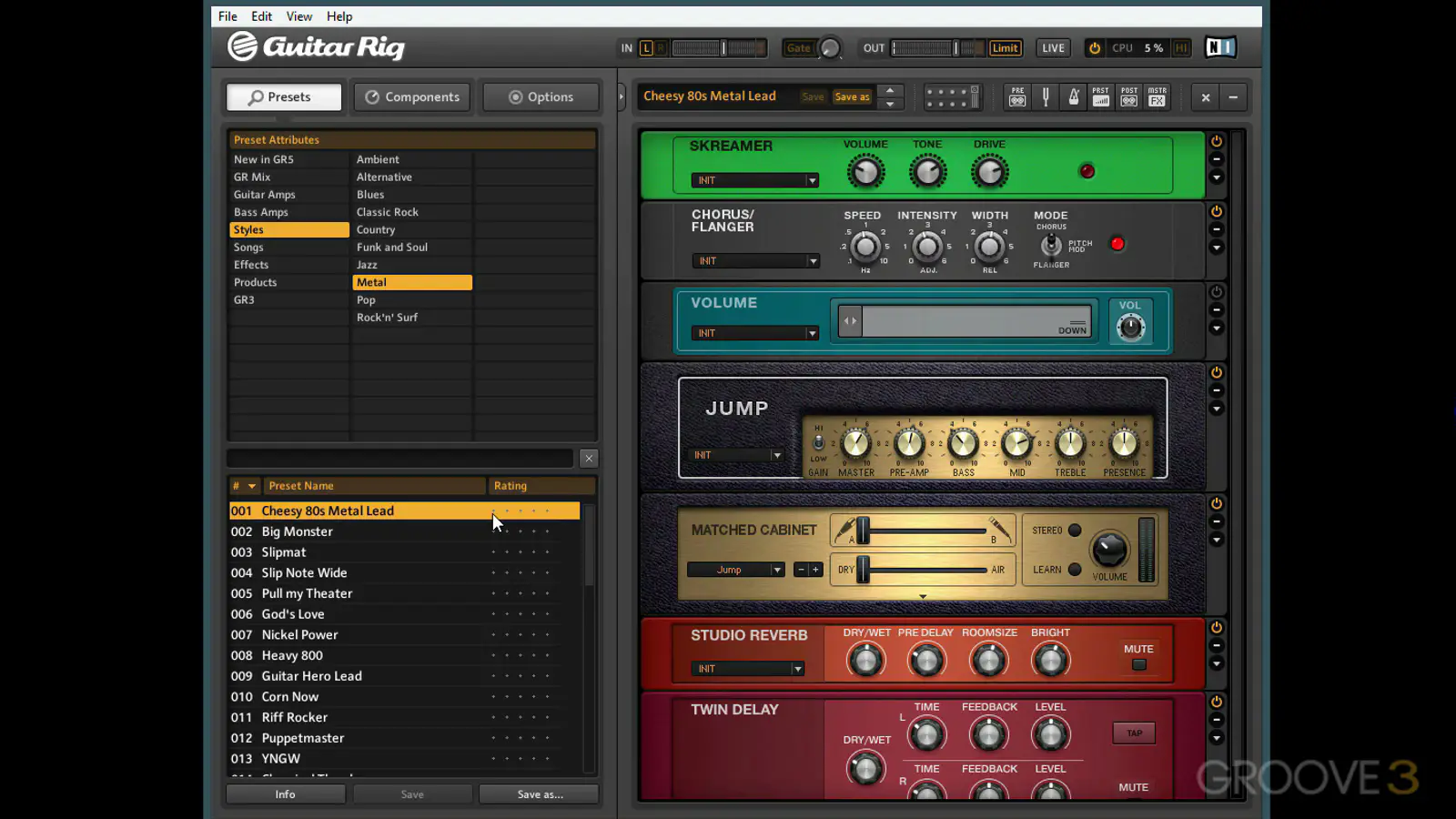Show the preset volume (PRST) panel

click(1101, 97)
